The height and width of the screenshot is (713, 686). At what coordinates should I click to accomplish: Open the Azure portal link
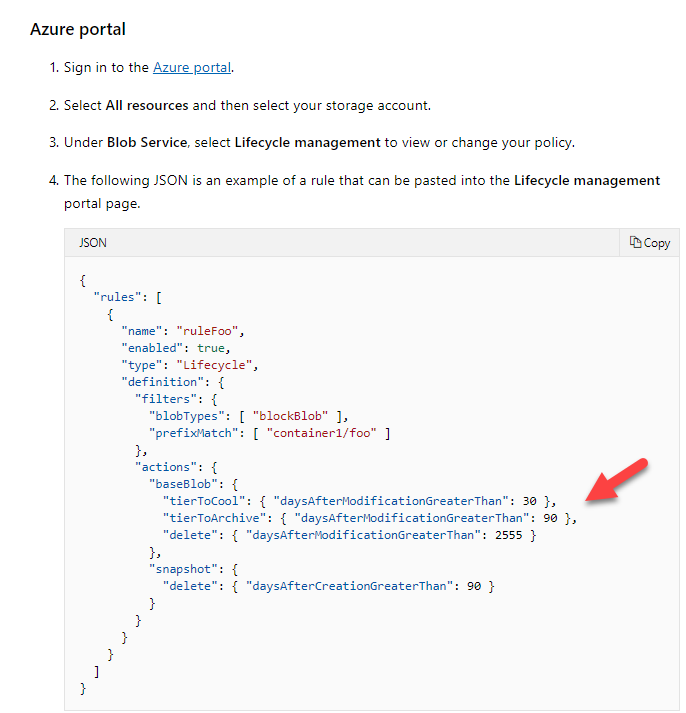coord(192,68)
